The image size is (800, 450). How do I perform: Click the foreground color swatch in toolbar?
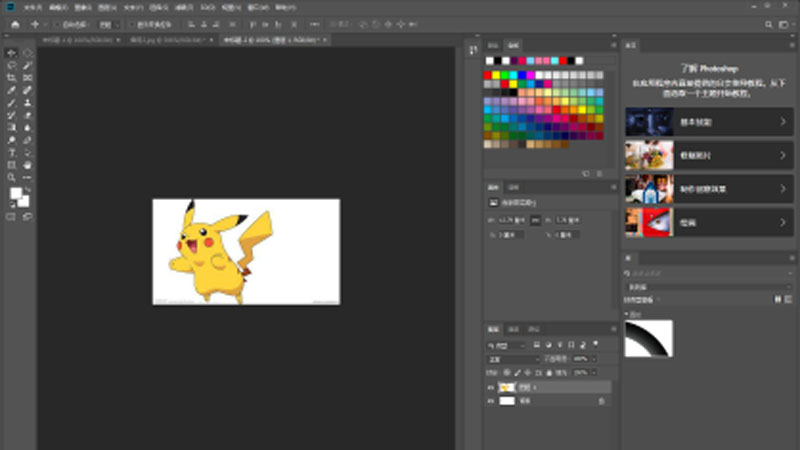click(x=16, y=193)
